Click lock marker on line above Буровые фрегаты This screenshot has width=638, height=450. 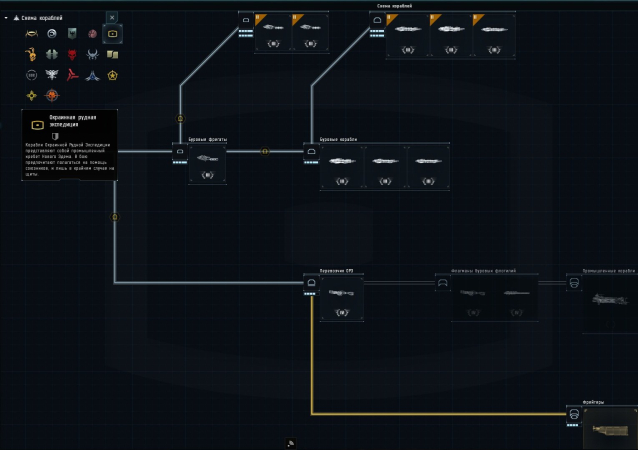180,119
